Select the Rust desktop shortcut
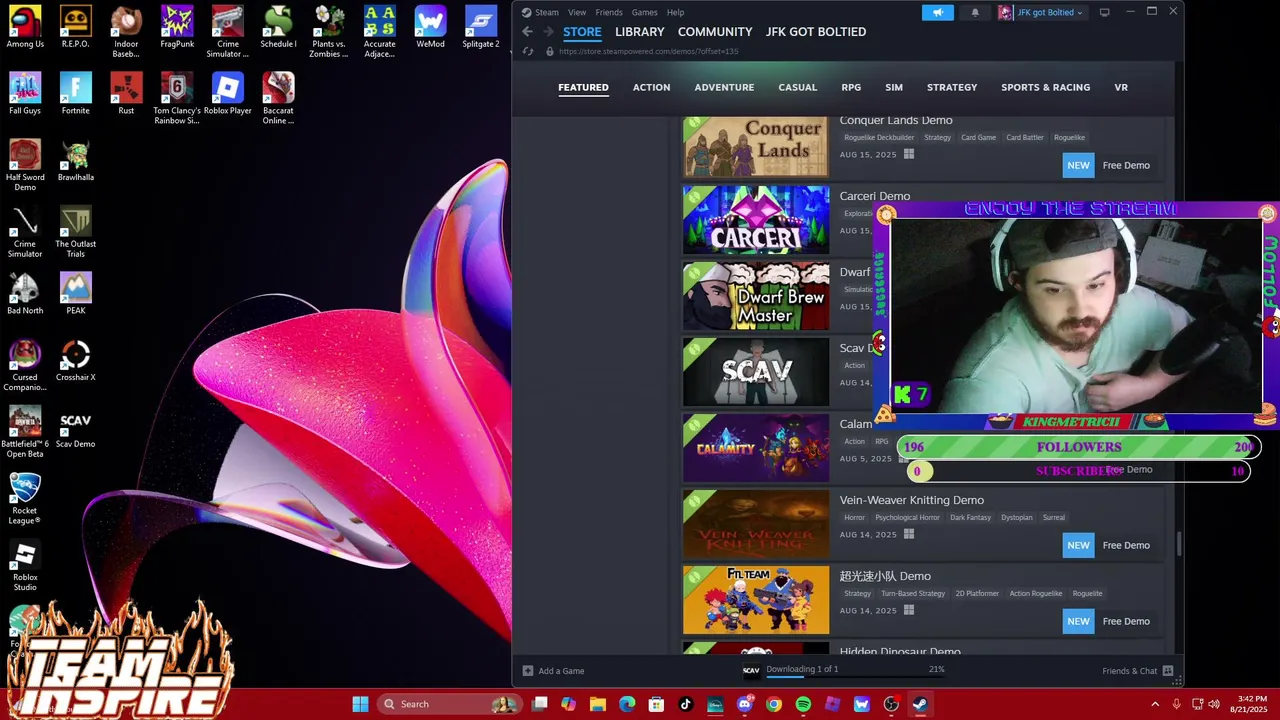 tap(126, 94)
